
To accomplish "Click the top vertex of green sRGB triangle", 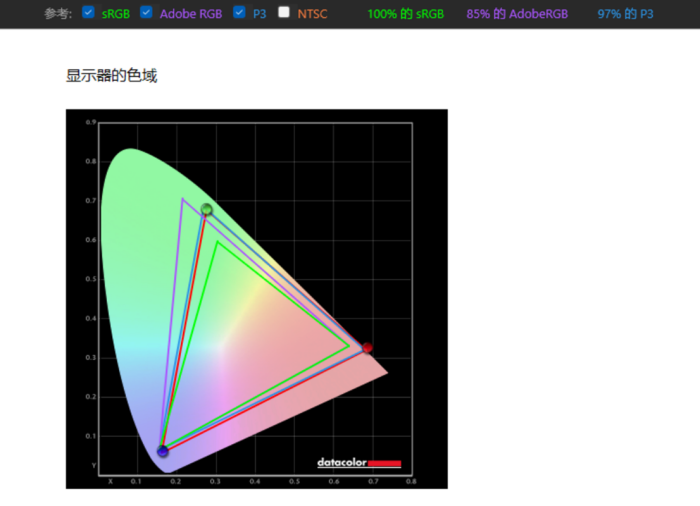I will [x=216, y=242].
